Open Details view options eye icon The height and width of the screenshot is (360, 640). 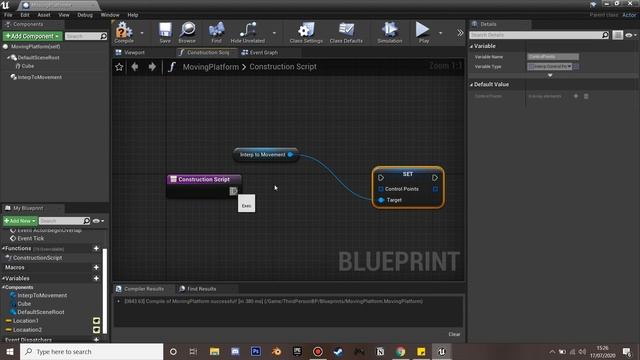click(630, 35)
